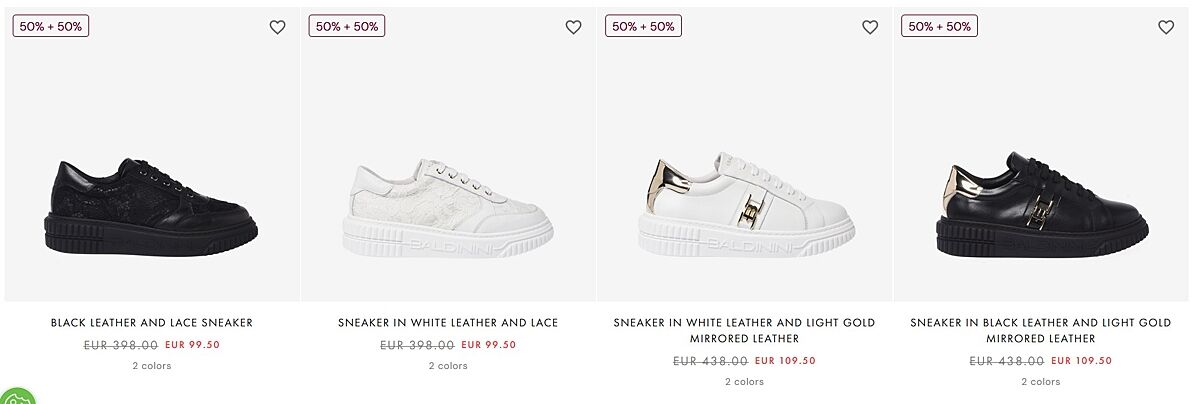This screenshot has width=1200, height=404.
Task: Open white leather and lace sneaker image
Action: (448, 205)
